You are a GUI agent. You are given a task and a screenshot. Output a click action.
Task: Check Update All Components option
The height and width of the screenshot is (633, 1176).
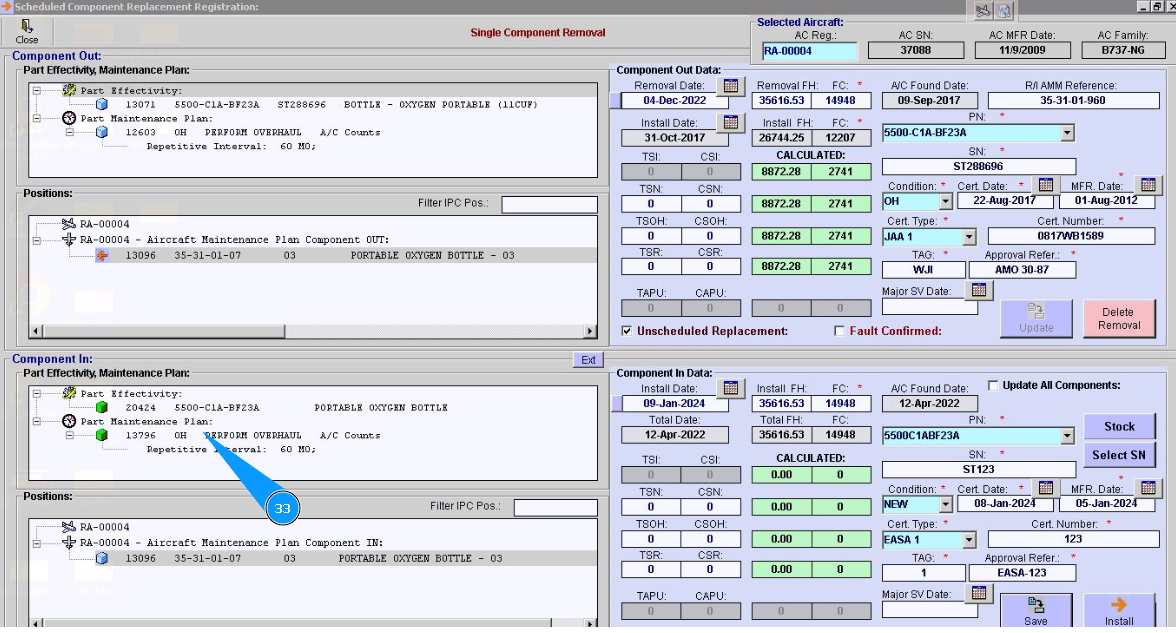tap(993, 385)
